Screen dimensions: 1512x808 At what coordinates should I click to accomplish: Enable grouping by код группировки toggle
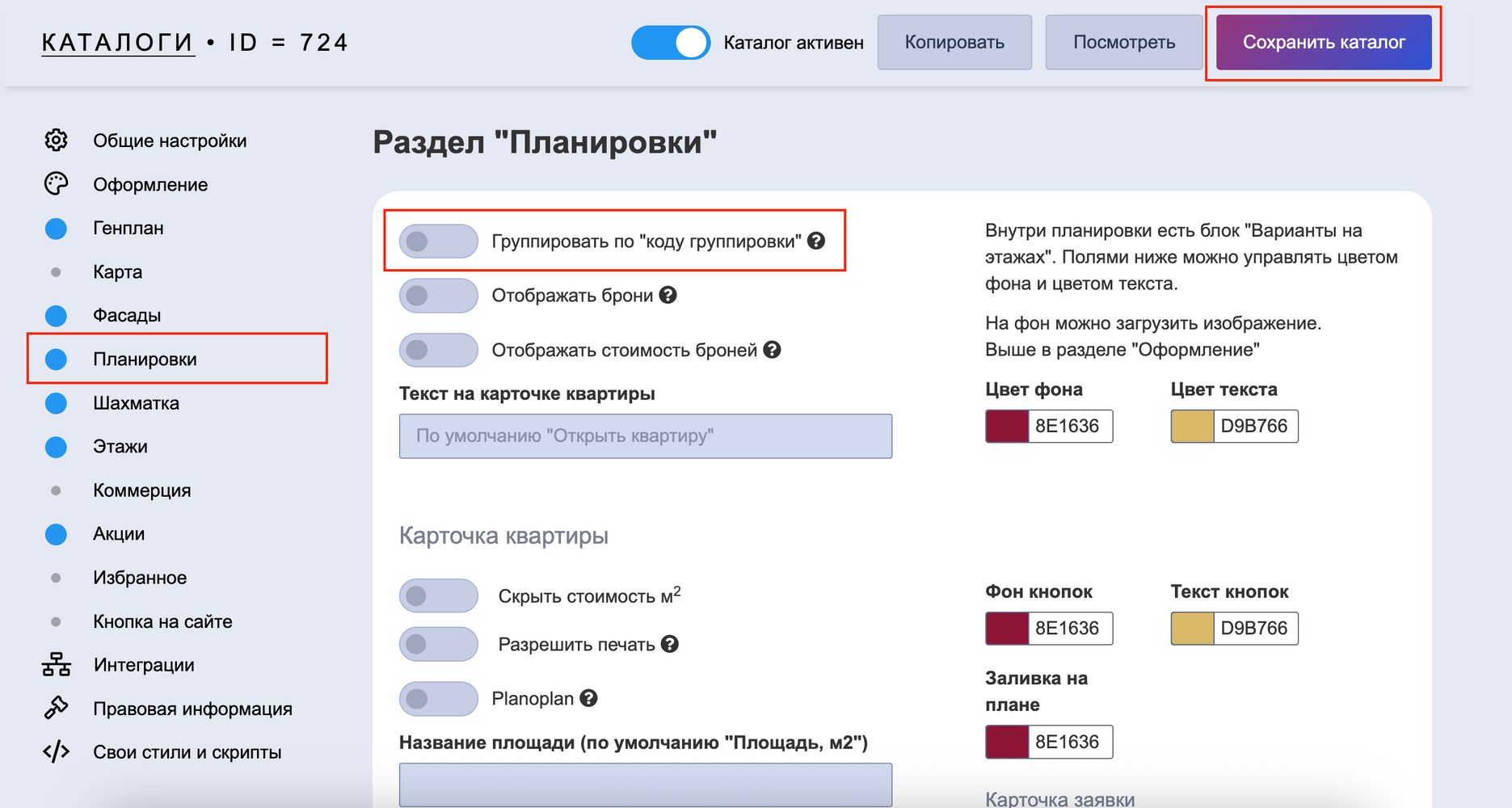(438, 241)
